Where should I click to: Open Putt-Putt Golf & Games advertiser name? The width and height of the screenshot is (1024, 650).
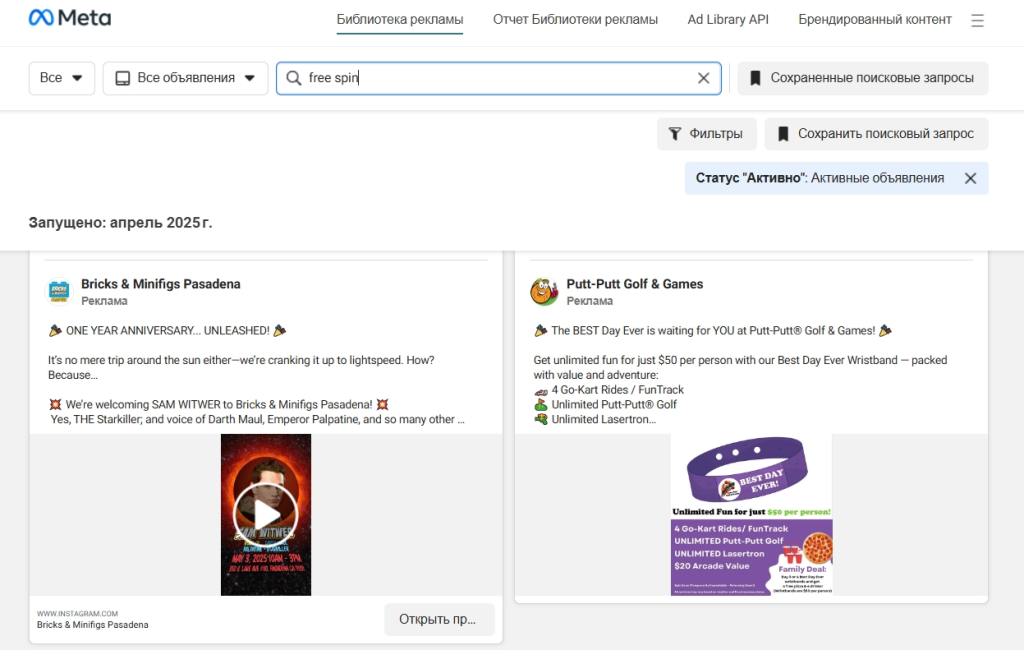click(635, 284)
